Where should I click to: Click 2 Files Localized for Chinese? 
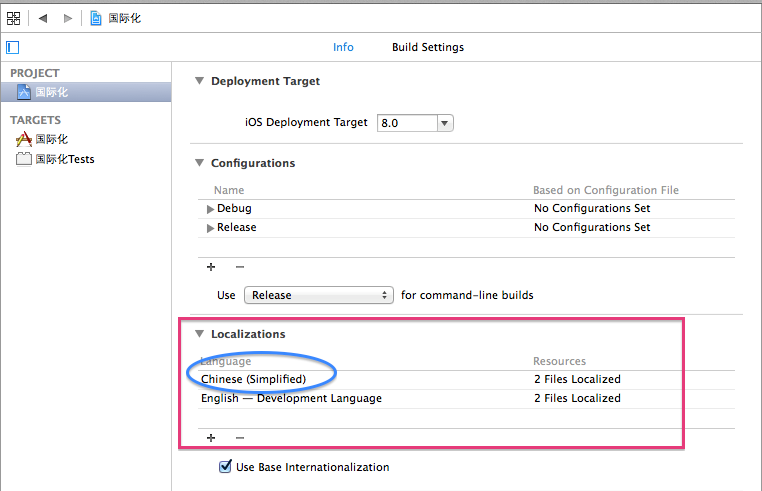[x=577, y=379]
